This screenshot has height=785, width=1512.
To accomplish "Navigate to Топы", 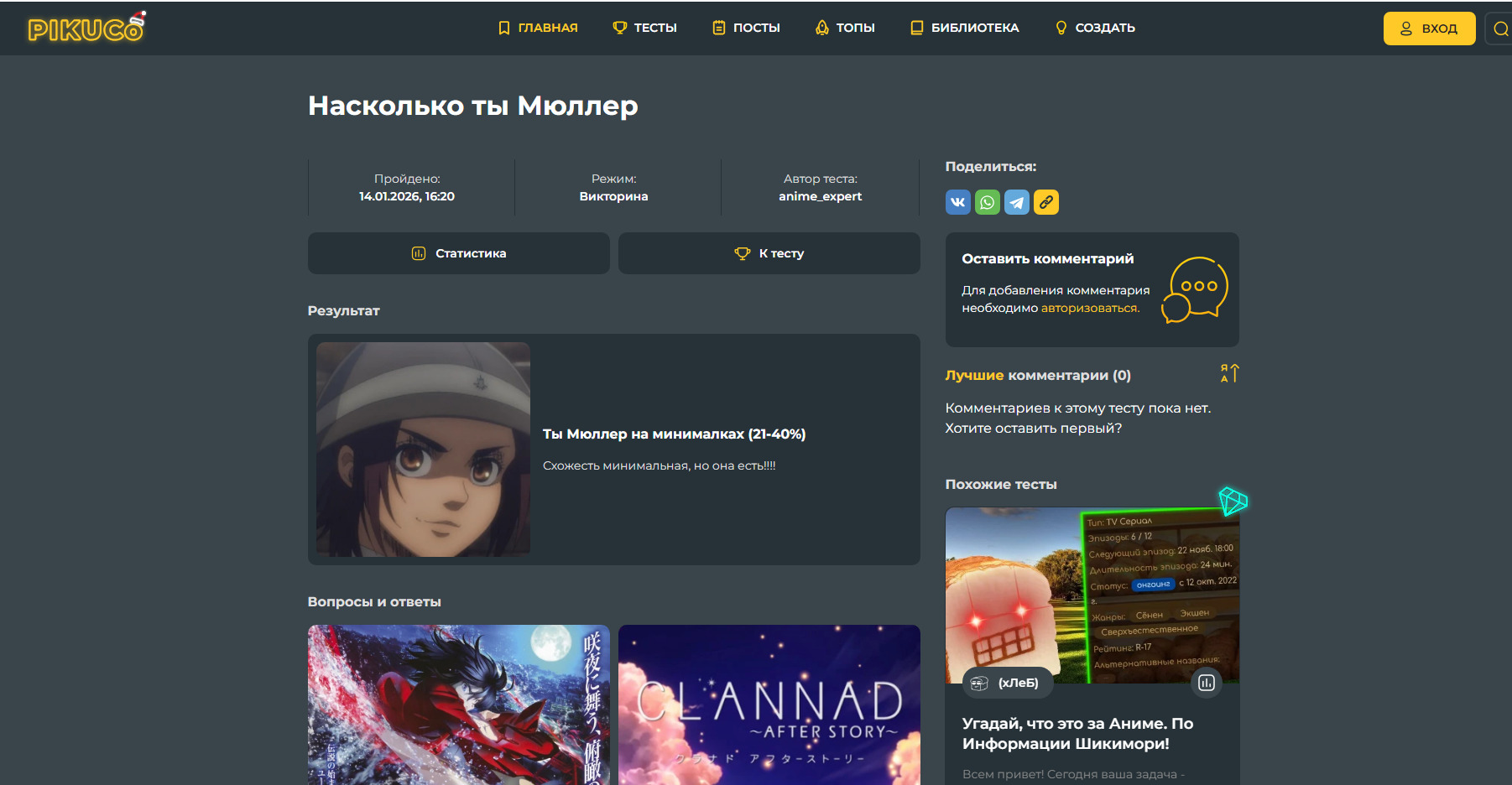I will tap(845, 28).
